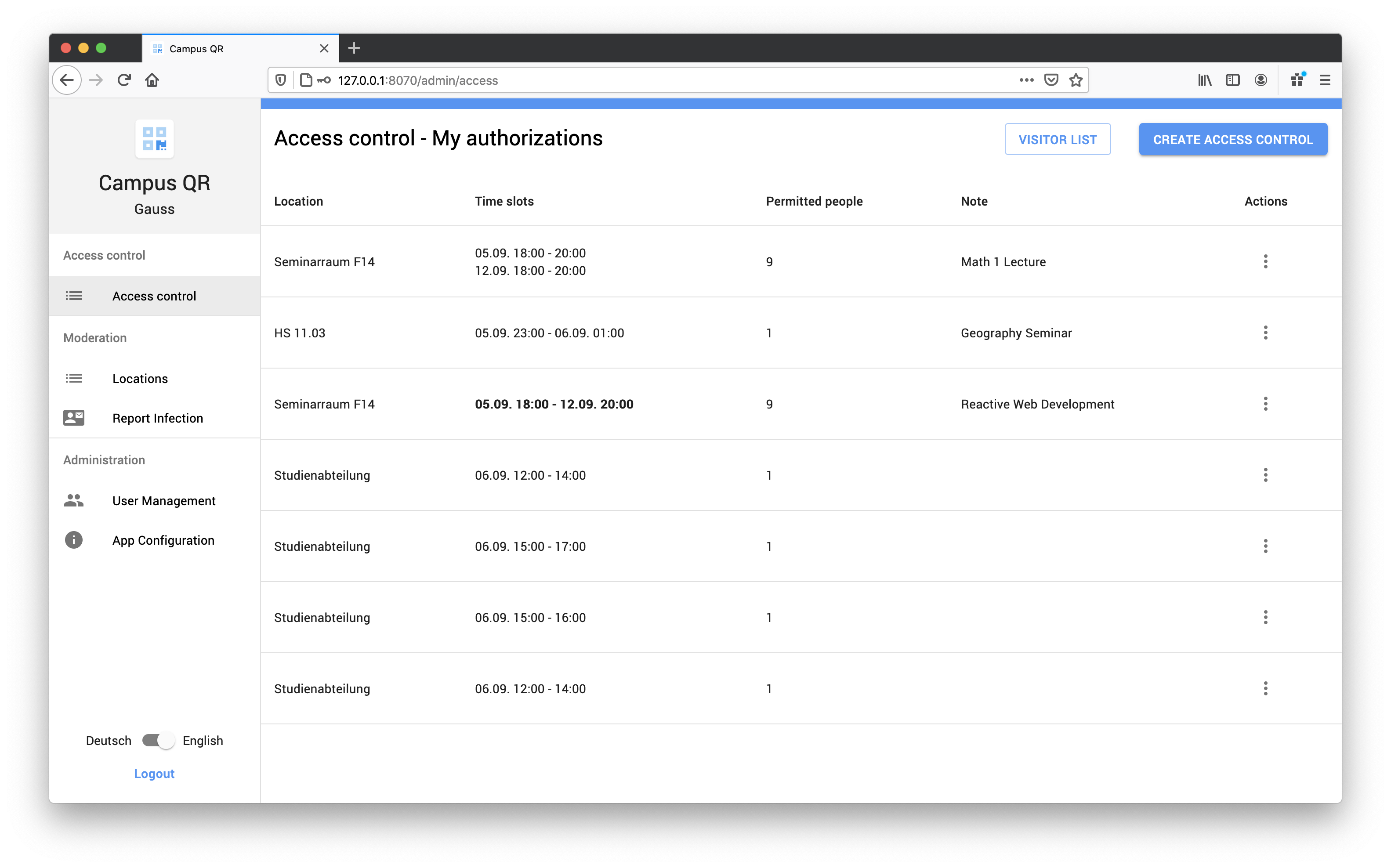Click the browser back navigation arrow

click(67, 80)
